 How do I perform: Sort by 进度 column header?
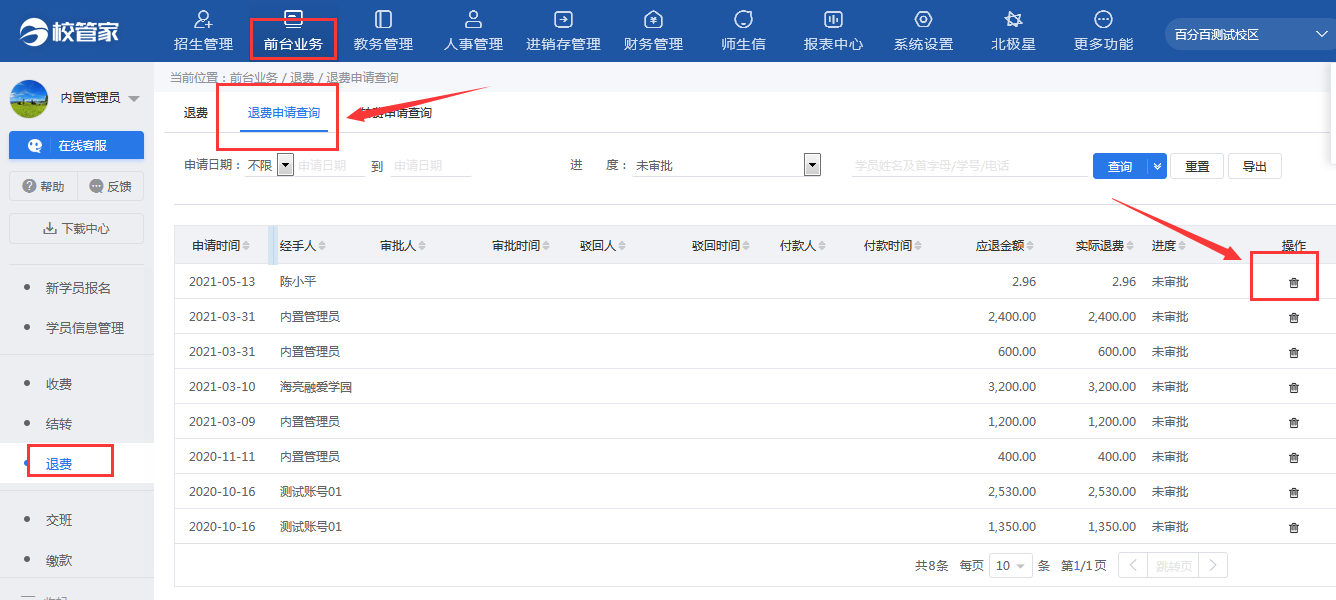(x=1169, y=245)
